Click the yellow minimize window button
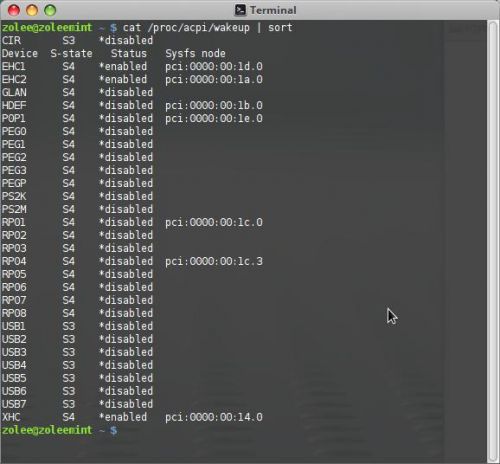The width and height of the screenshot is (500, 464). coord(32,10)
